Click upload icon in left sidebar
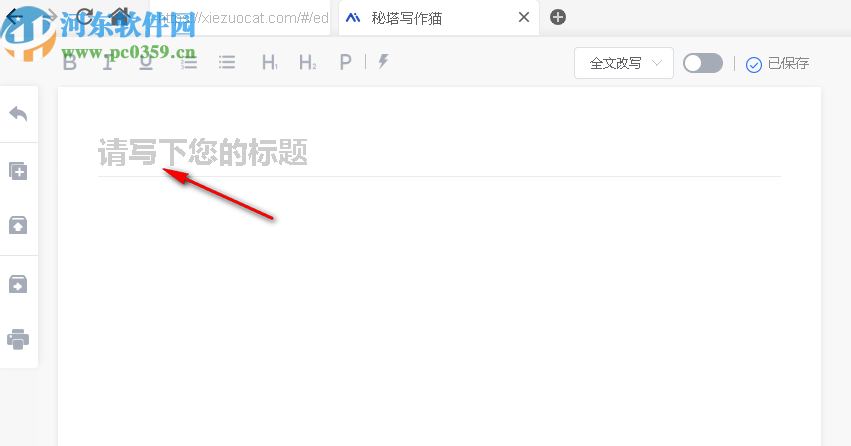Screen dimensions: 851x446 pyautogui.click(x=18, y=225)
